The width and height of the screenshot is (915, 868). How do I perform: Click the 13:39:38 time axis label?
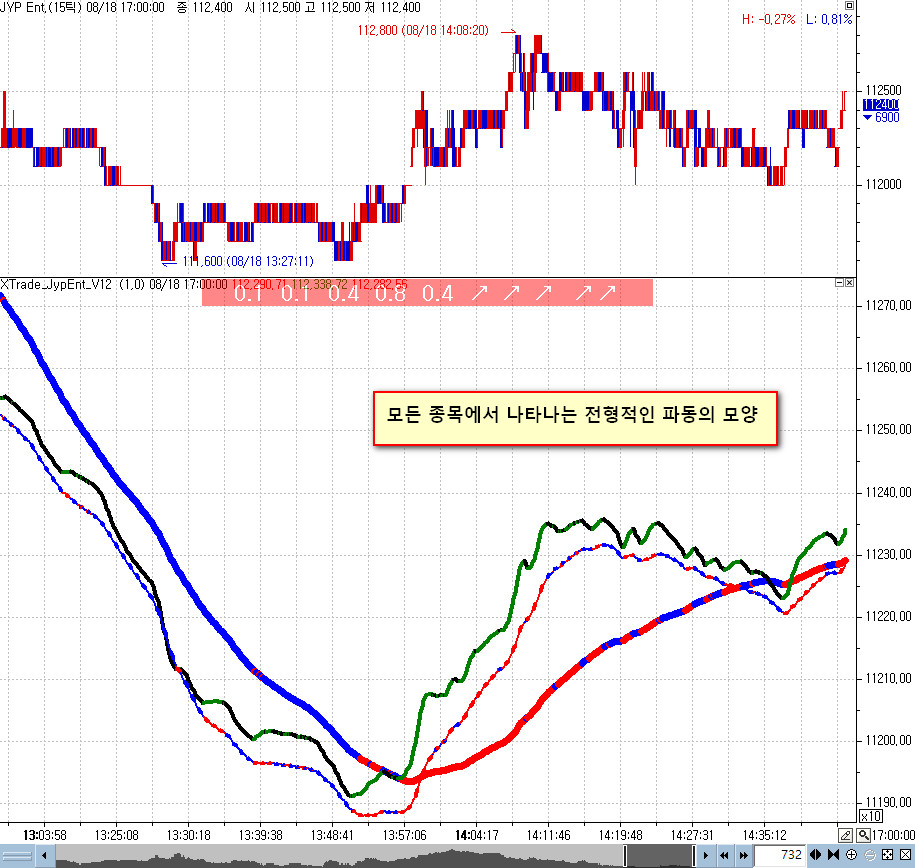tap(260, 835)
